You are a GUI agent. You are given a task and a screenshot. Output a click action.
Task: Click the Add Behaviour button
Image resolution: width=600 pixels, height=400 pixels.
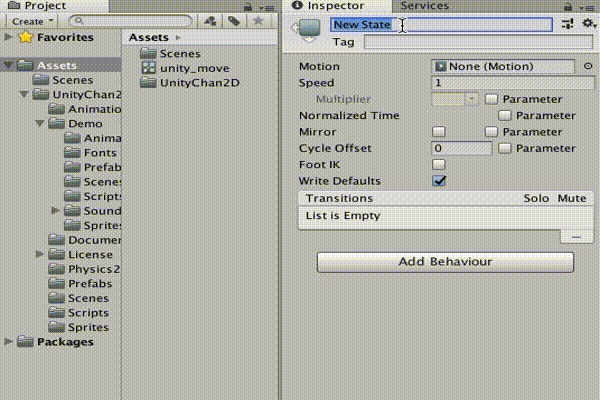coord(445,262)
